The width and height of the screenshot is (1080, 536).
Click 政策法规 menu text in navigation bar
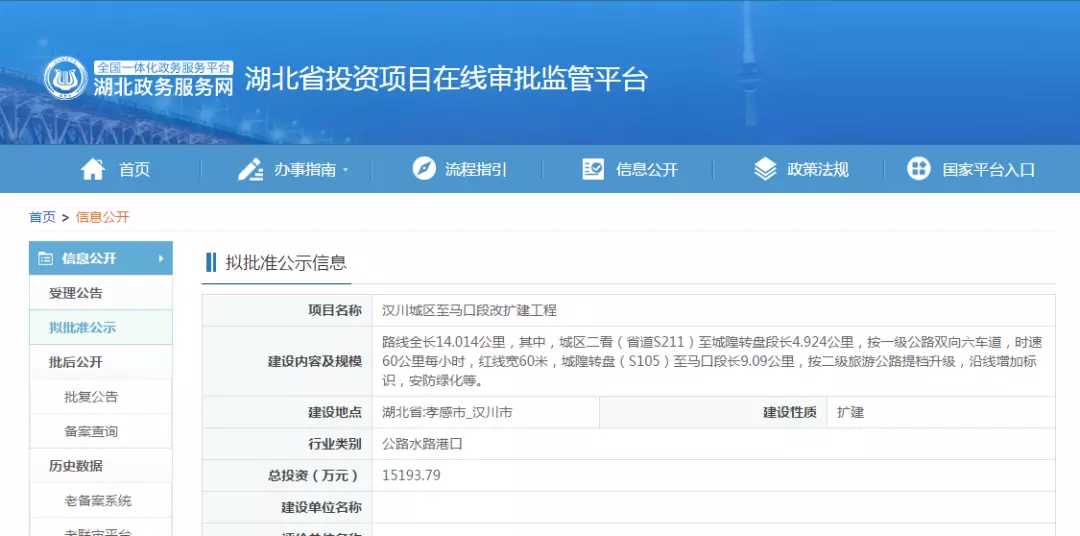click(x=817, y=170)
